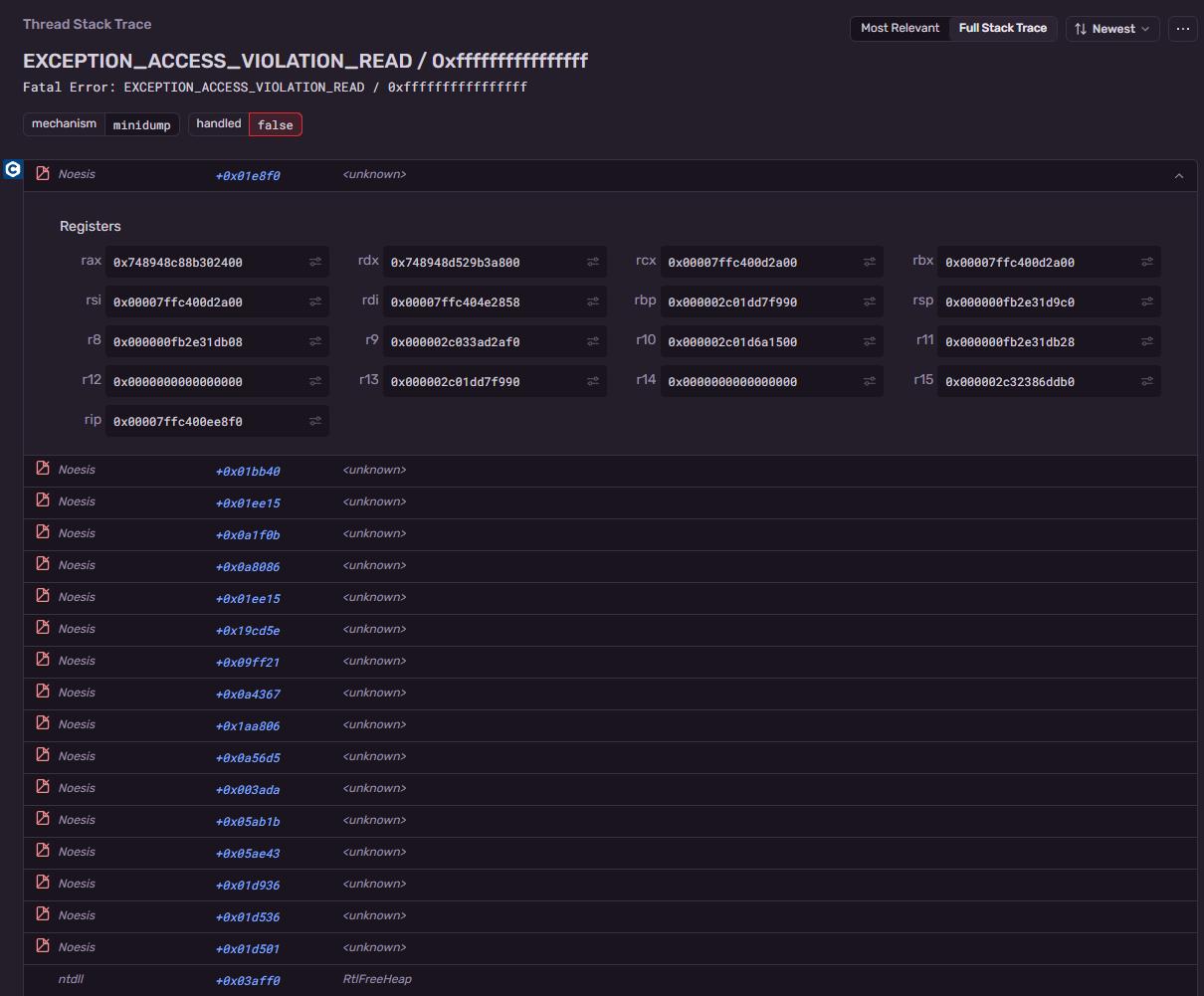Collapse the first Noesis frame with chevron
The image size is (1204, 996).
pyautogui.click(x=1179, y=175)
